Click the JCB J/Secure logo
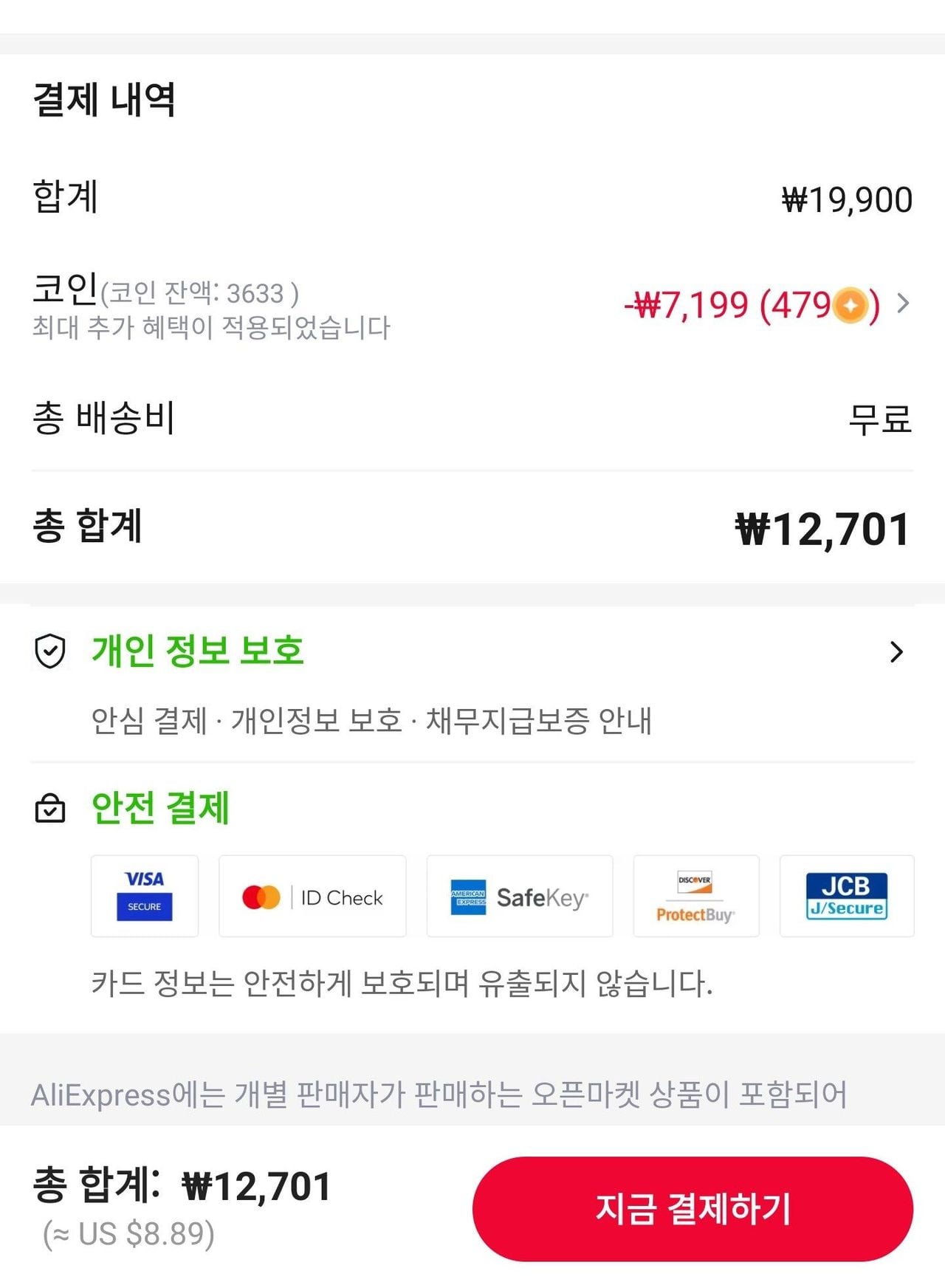 [x=846, y=896]
